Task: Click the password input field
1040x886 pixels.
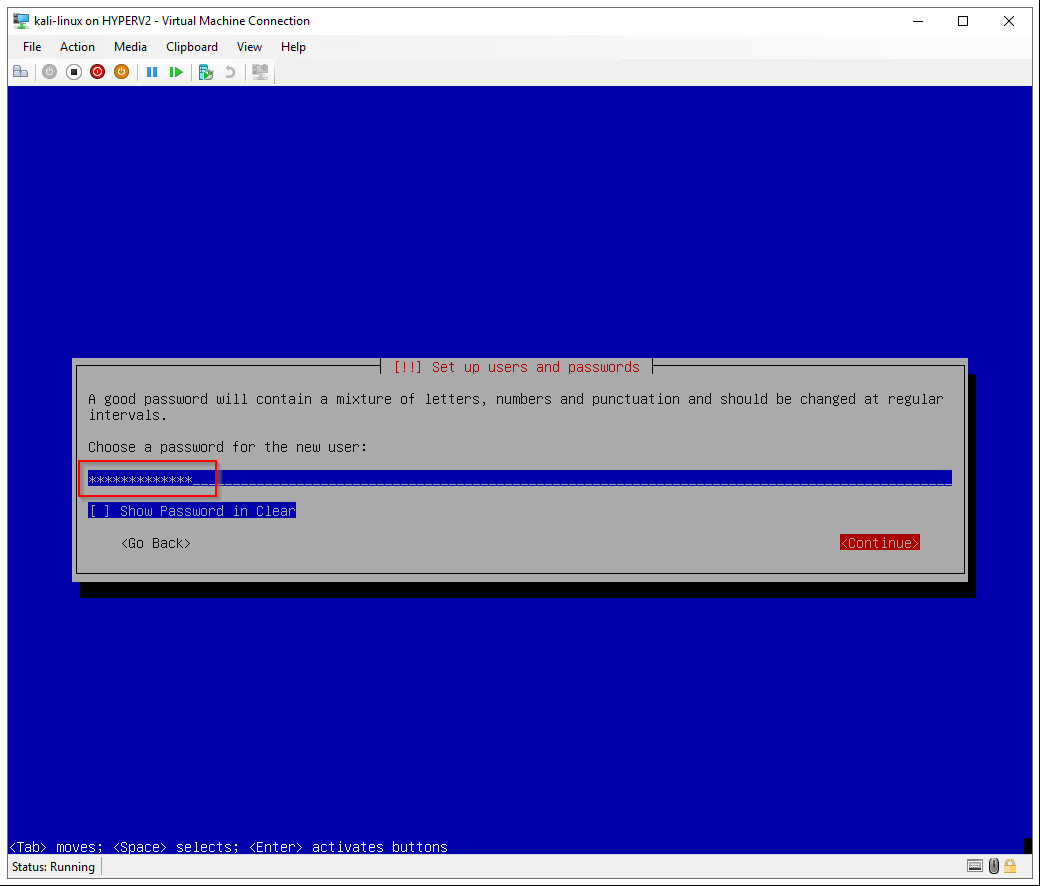Action: click(520, 479)
